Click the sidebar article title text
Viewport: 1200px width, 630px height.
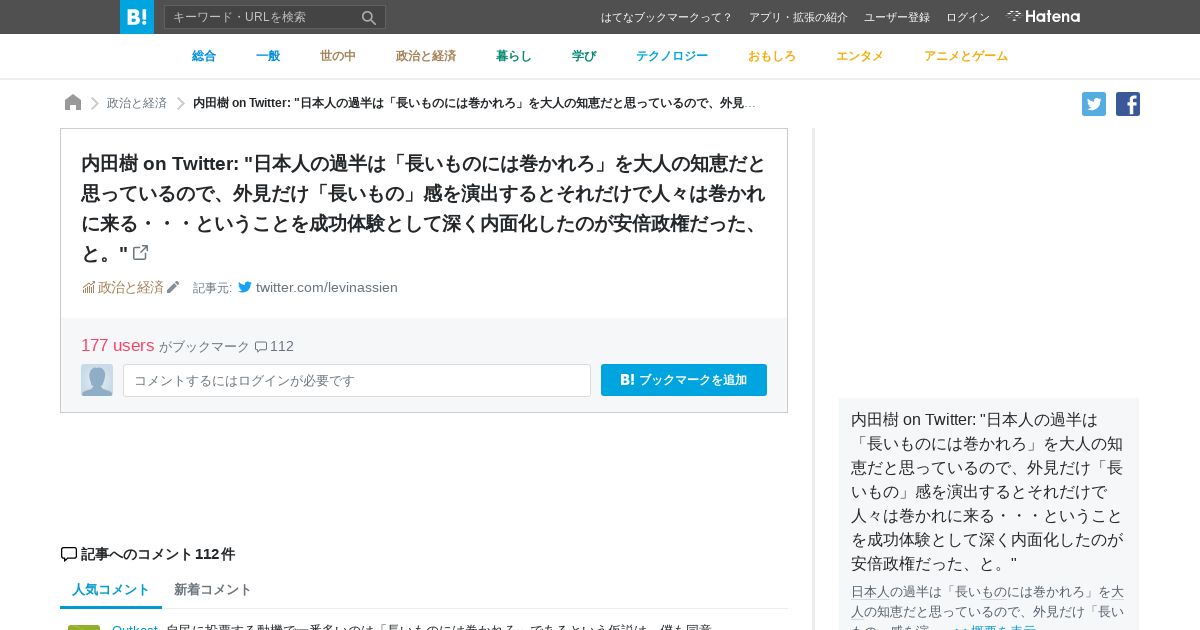[987, 492]
